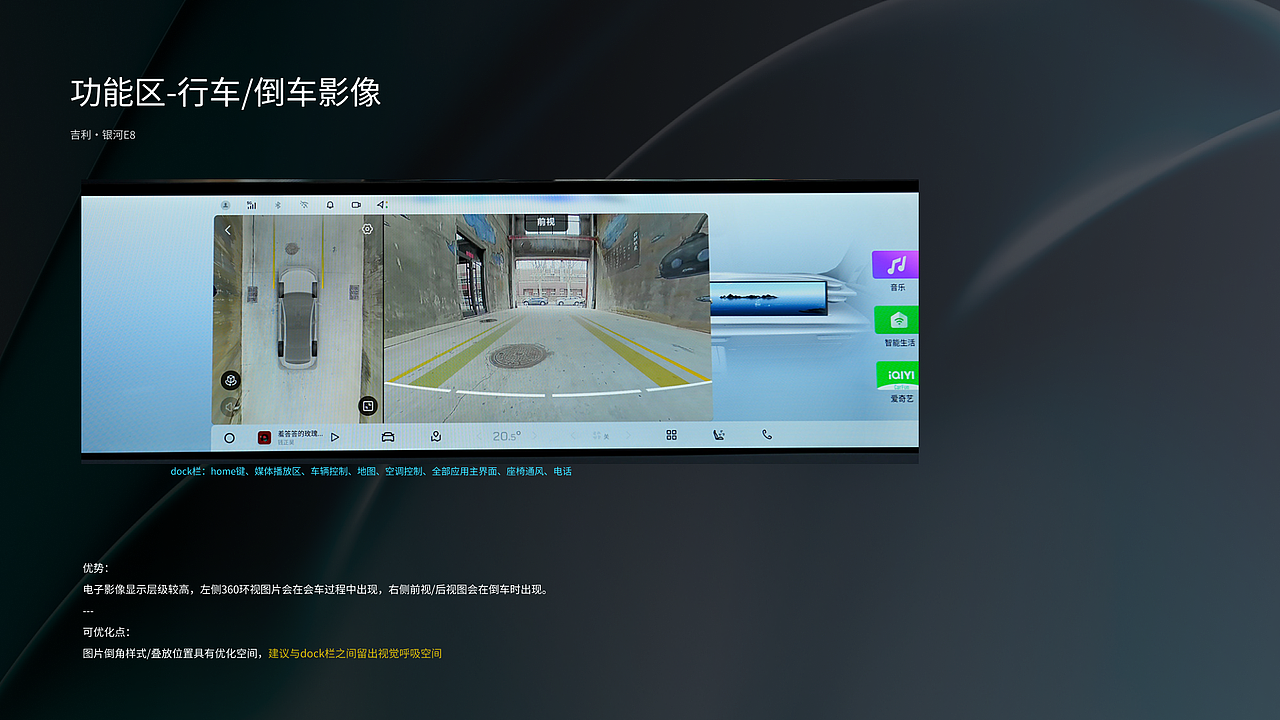The height and width of the screenshot is (720, 1280).
Task: Tap the Bluetooth status icon
Action: click(278, 205)
